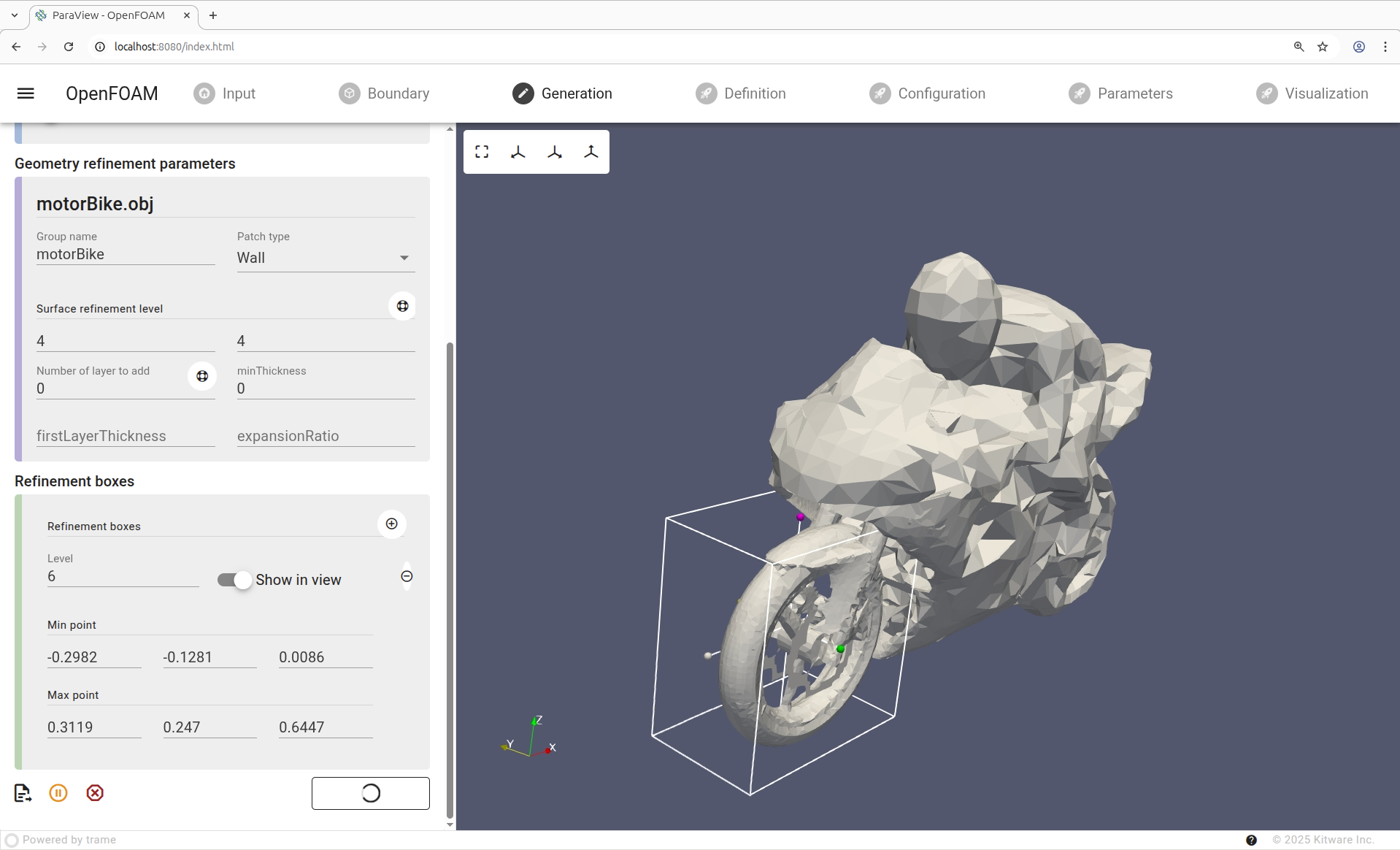The height and width of the screenshot is (850, 1400).
Task: Click the red octagon cancel icon
Action: point(95,793)
